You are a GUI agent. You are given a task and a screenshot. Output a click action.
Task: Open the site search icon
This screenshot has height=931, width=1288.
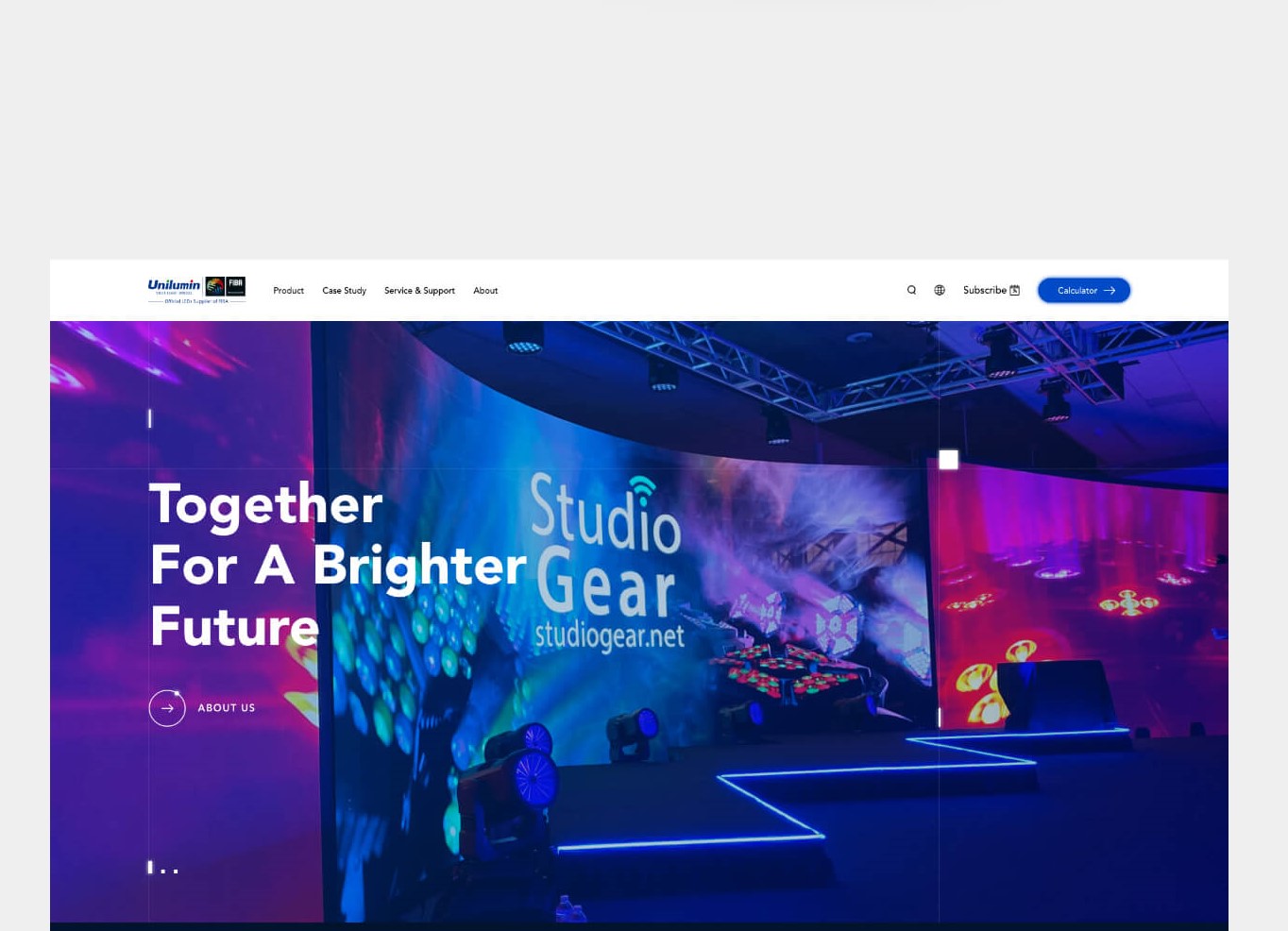[x=911, y=290]
